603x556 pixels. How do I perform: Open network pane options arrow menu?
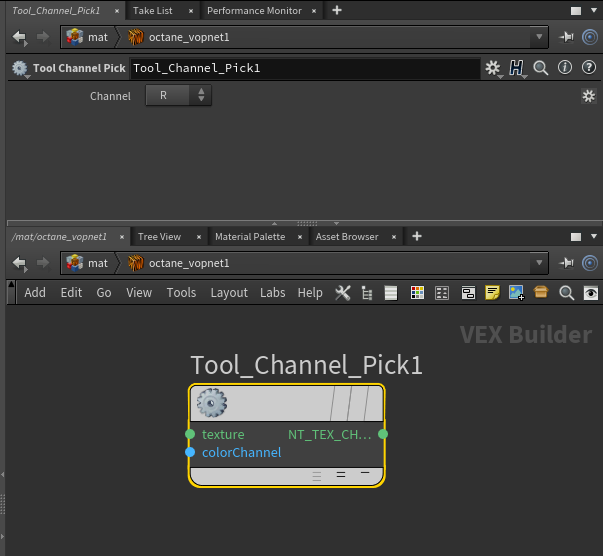coord(594,236)
